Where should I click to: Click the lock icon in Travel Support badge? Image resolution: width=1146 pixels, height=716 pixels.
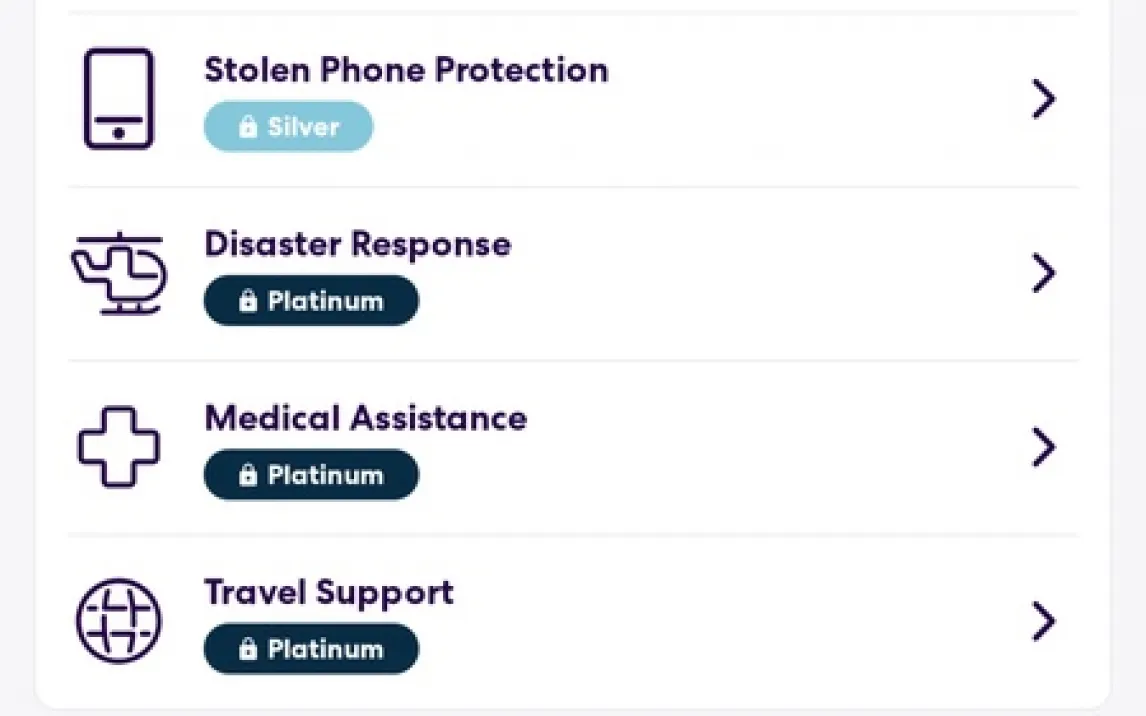tap(248, 649)
